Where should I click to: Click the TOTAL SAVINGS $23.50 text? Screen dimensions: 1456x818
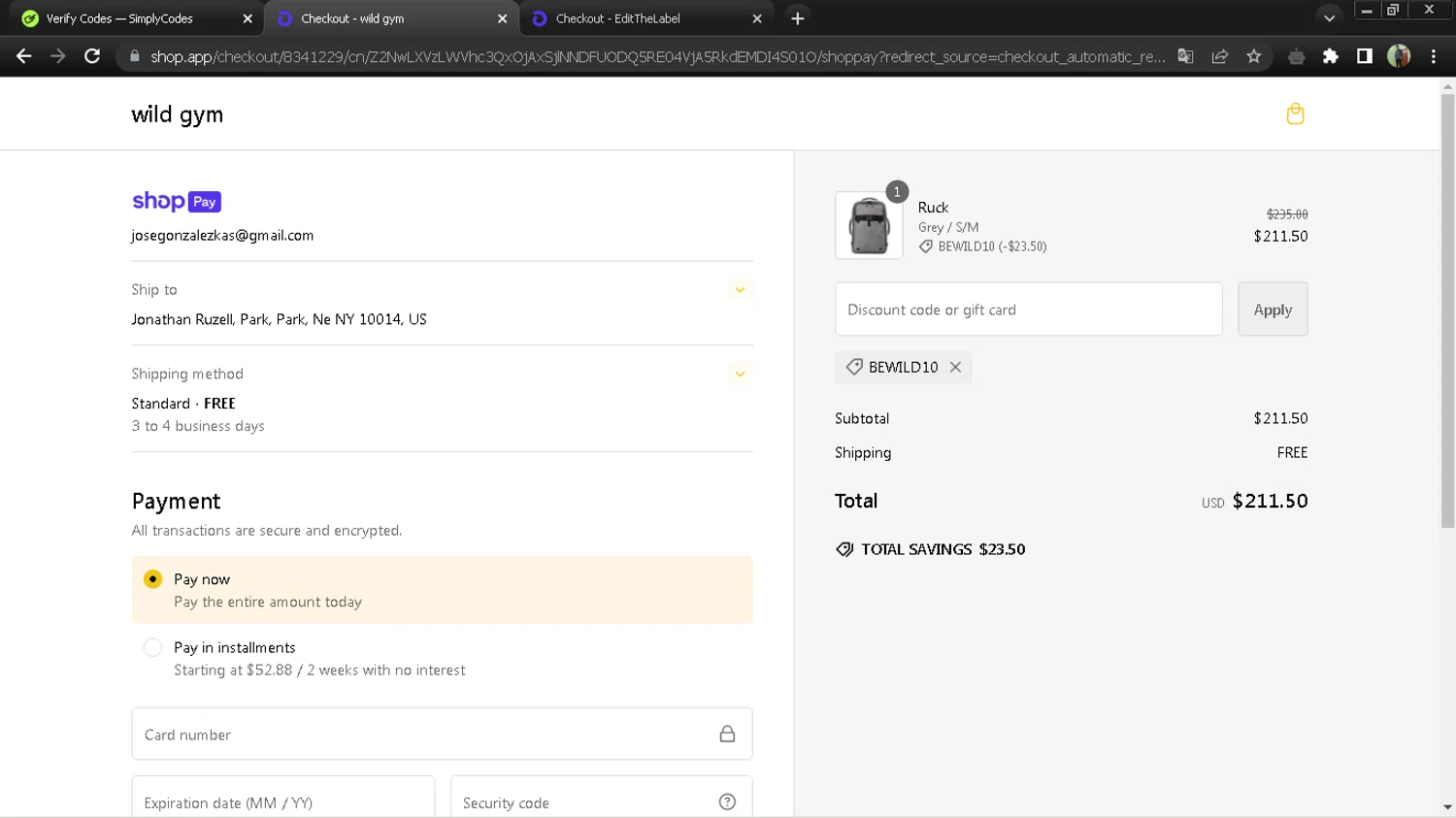pyautogui.click(x=943, y=549)
